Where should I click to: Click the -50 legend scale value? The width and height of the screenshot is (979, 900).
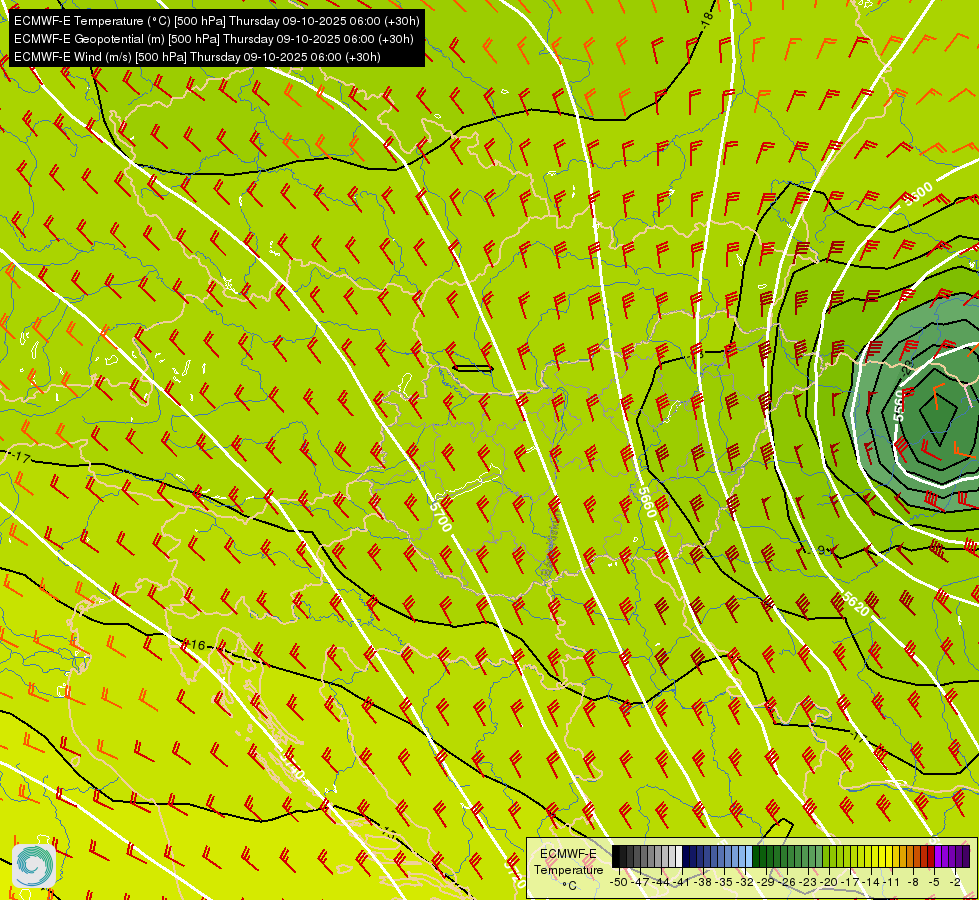tap(619, 883)
